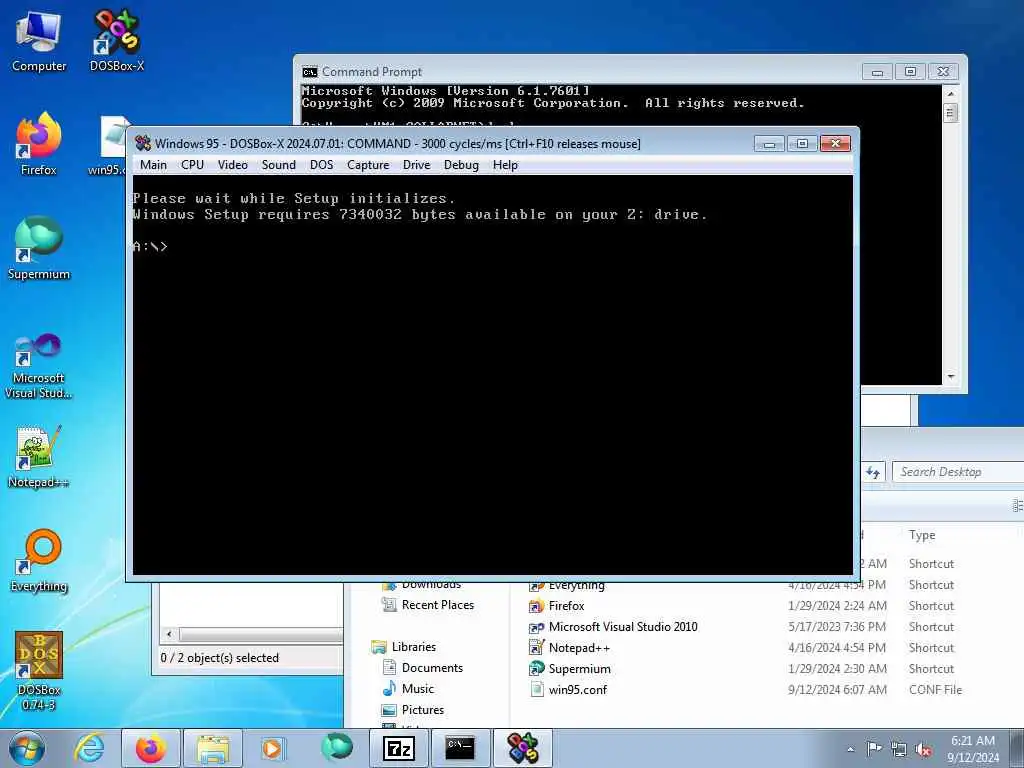
Task: Open the CPU menu in DOSBox-X
Action: click(x=193, y=165)
